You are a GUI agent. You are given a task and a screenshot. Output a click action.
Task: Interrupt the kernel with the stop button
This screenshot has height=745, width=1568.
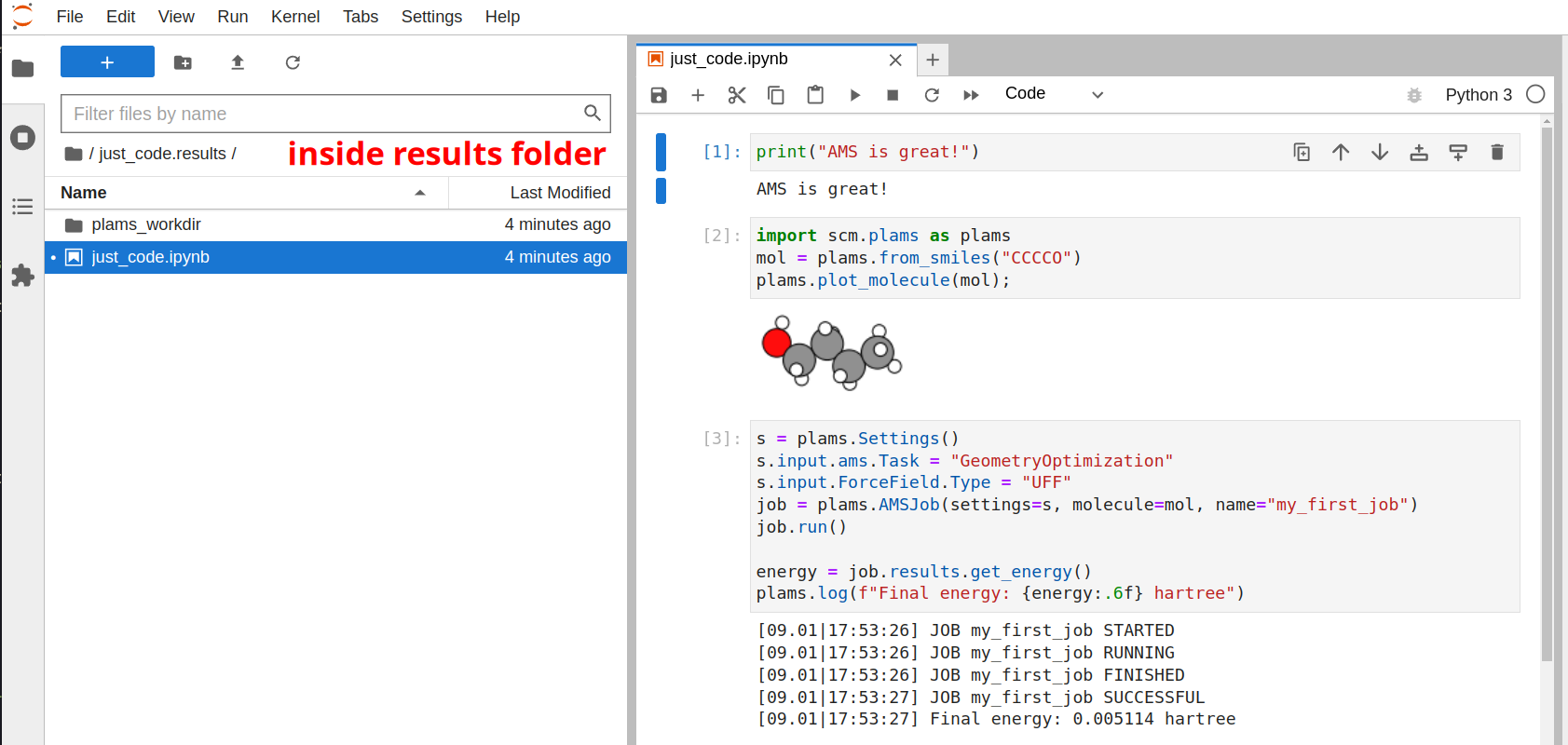893,95
